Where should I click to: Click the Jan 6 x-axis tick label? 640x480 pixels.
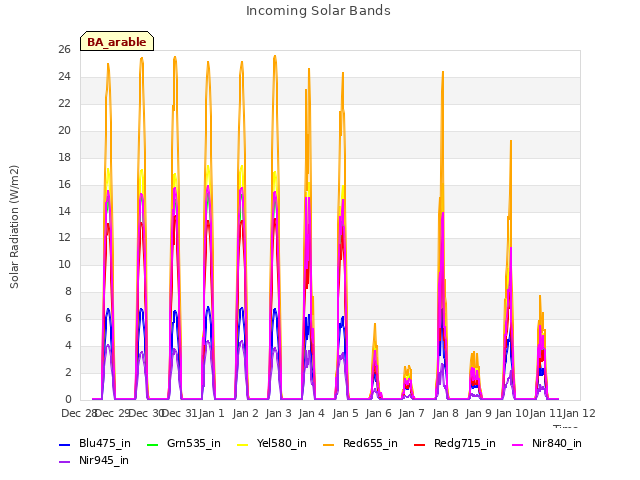[378, 413]
